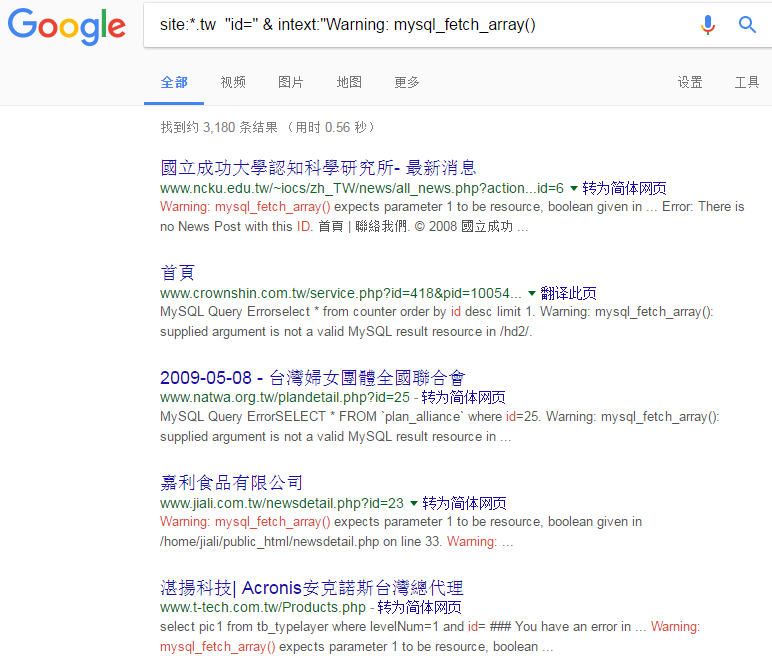Click the blue search magnifier icon
The height and width of the screenshot is (660, 772).
747,24
